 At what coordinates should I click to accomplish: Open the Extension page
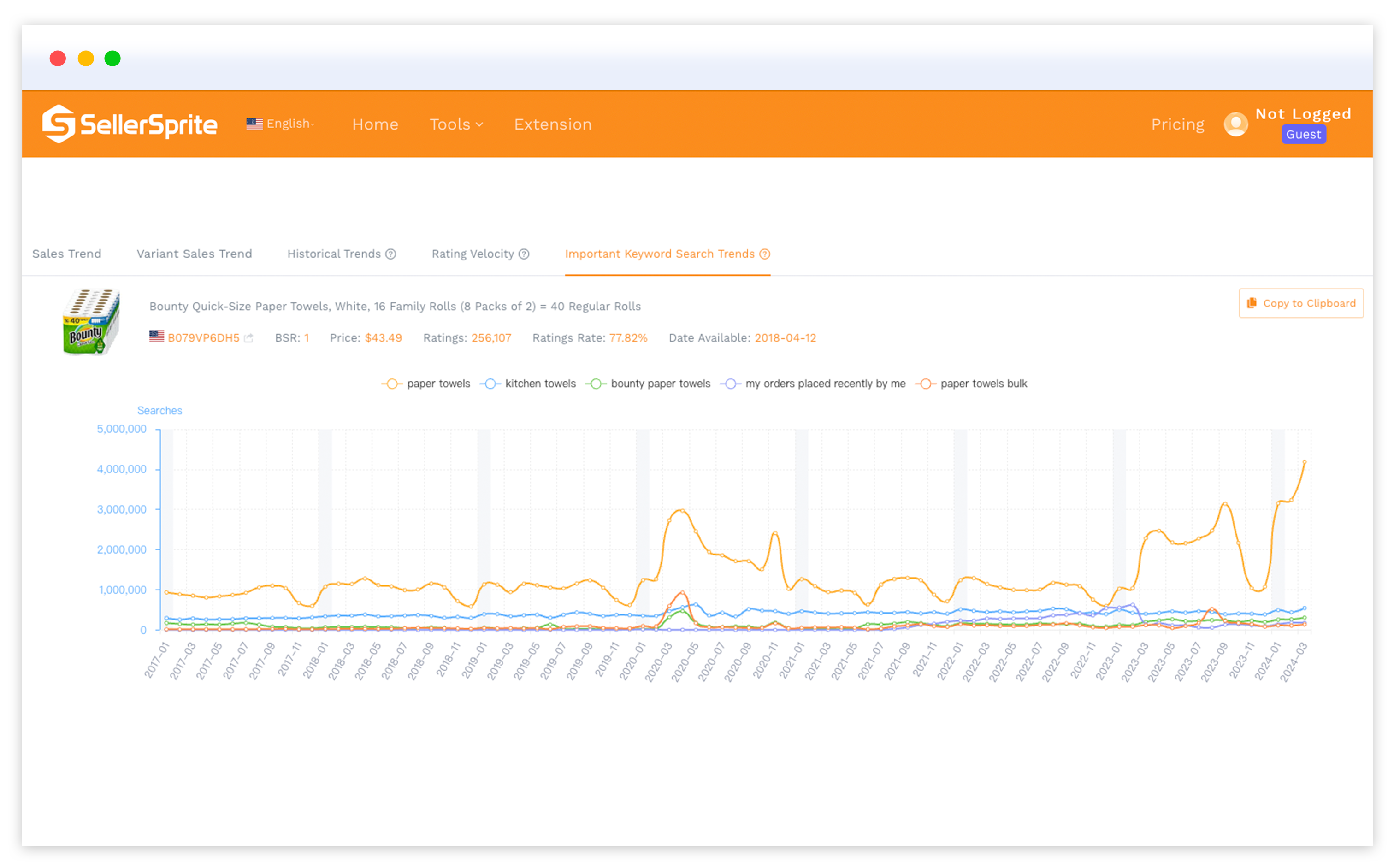click(552, 124)
